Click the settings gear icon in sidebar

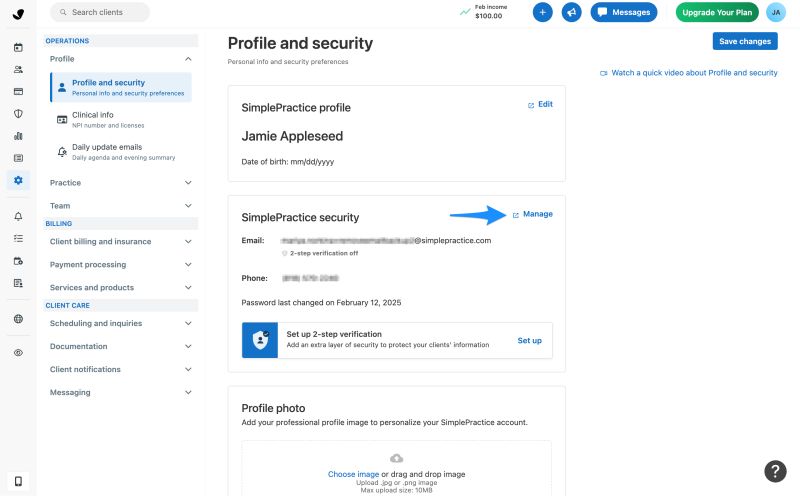(18, 180)
